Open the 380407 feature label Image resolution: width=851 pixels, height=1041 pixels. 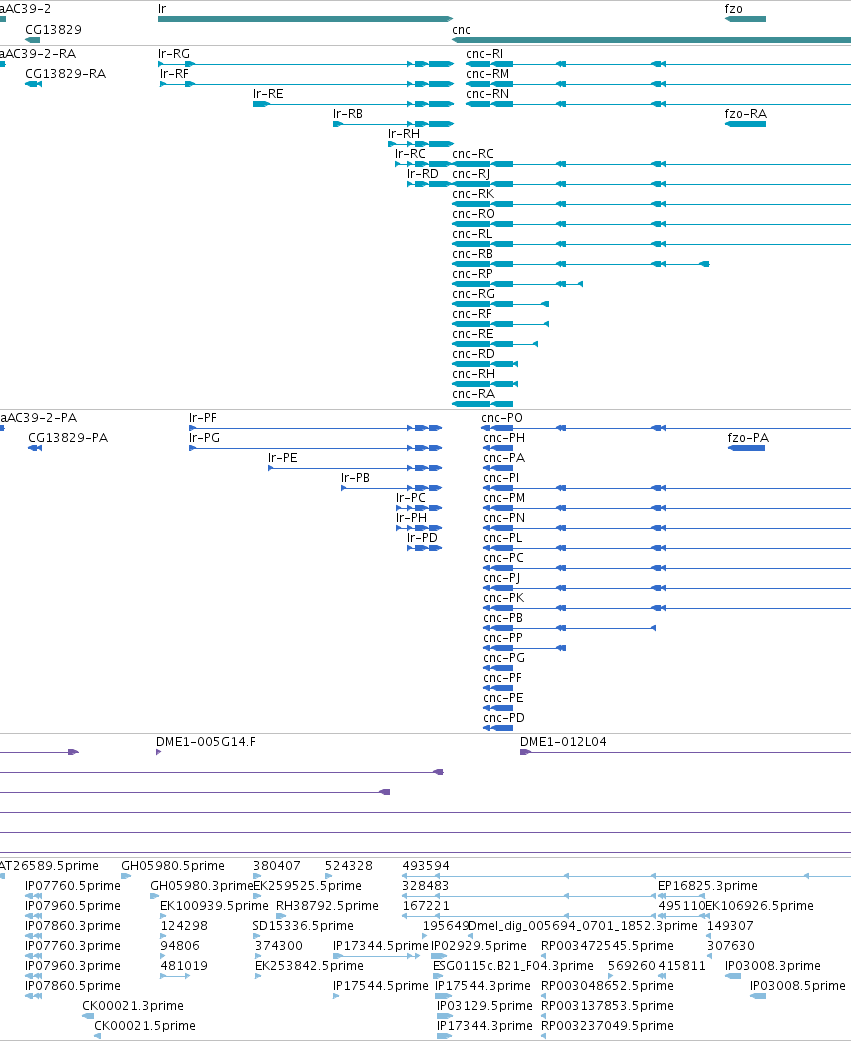coord(277,866)
